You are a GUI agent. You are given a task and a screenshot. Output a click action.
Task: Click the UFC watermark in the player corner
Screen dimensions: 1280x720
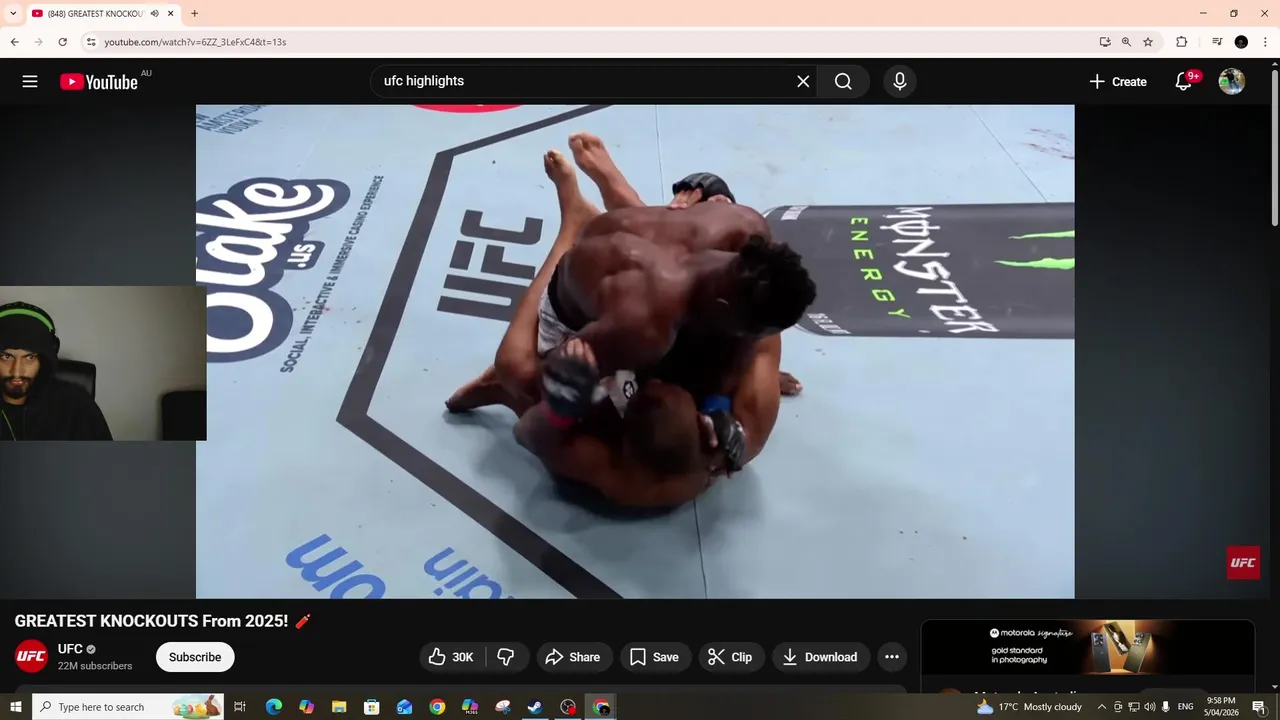coord(1243,562)
